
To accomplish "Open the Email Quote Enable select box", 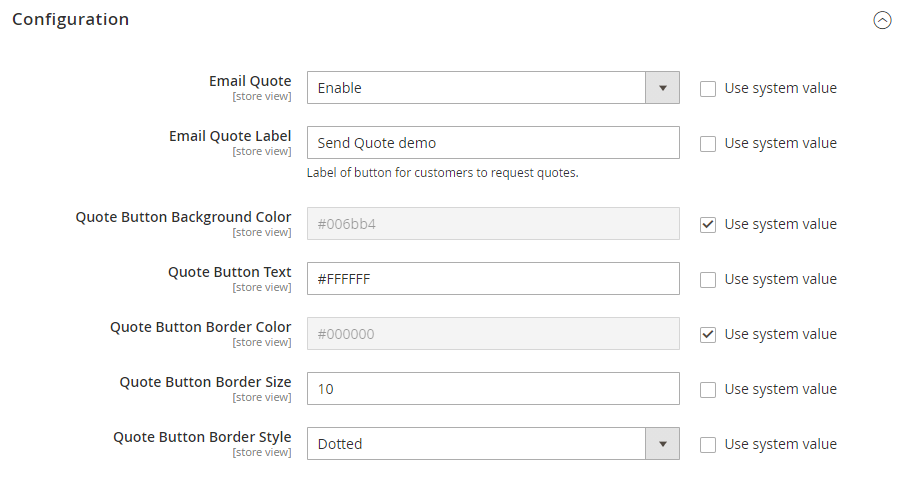I will [x=493, y=88].
